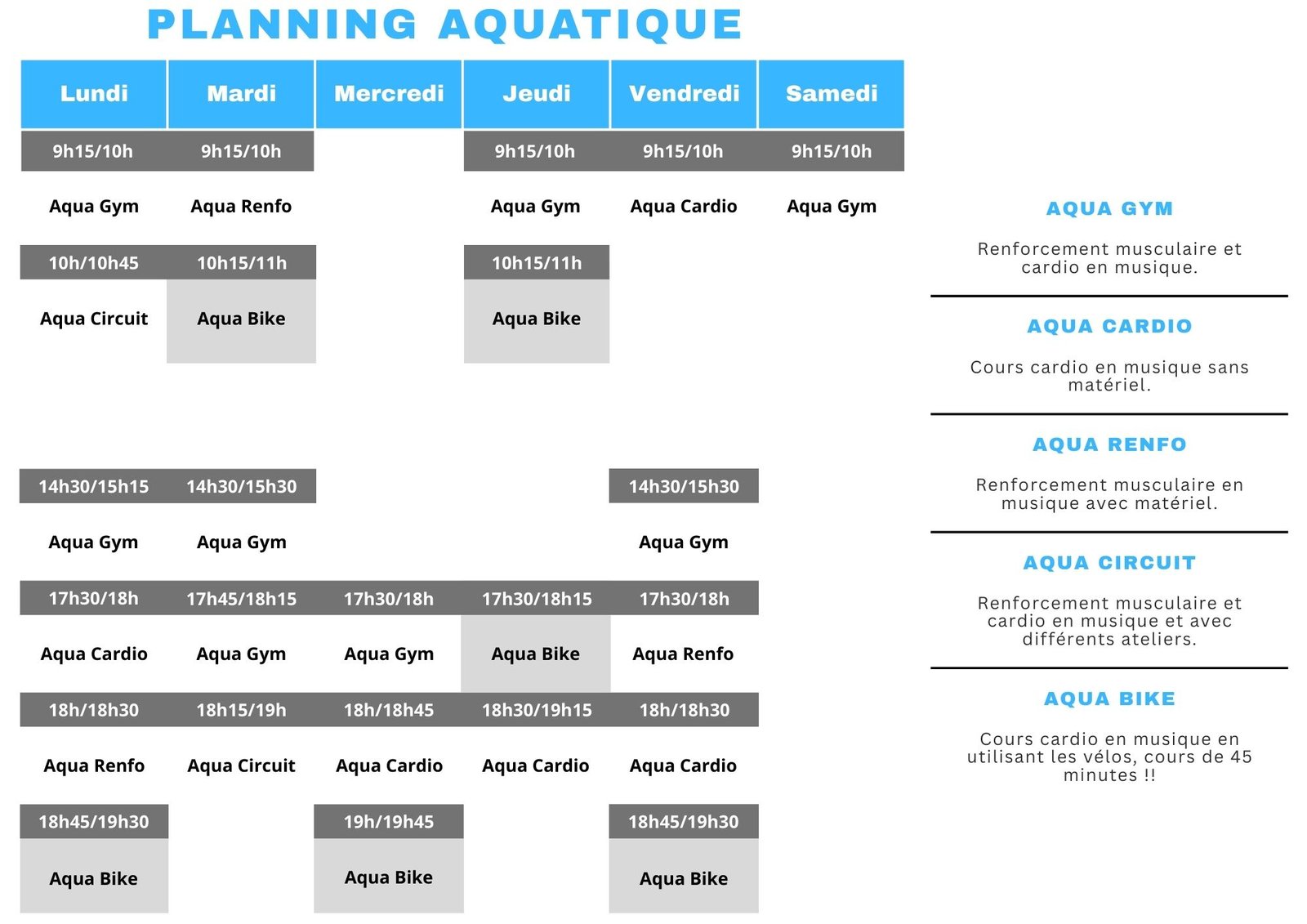This screenshot has width=1307, height=924.
Task: Click the Lundi day header
Action: (x=94, y=94)
